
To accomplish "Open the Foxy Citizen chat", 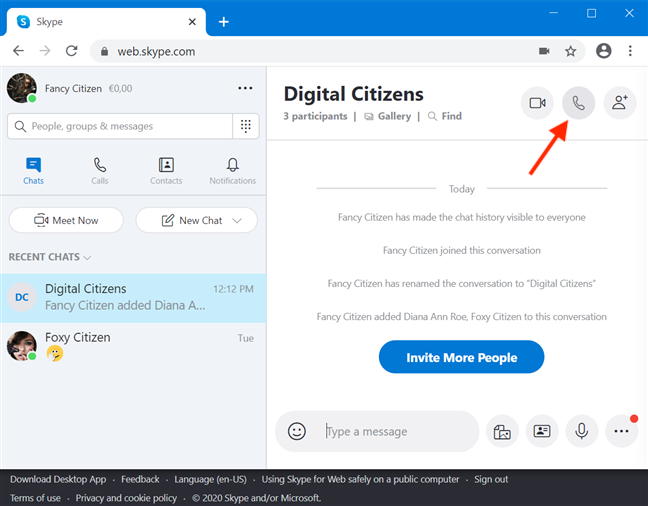I will coord(133,346).
